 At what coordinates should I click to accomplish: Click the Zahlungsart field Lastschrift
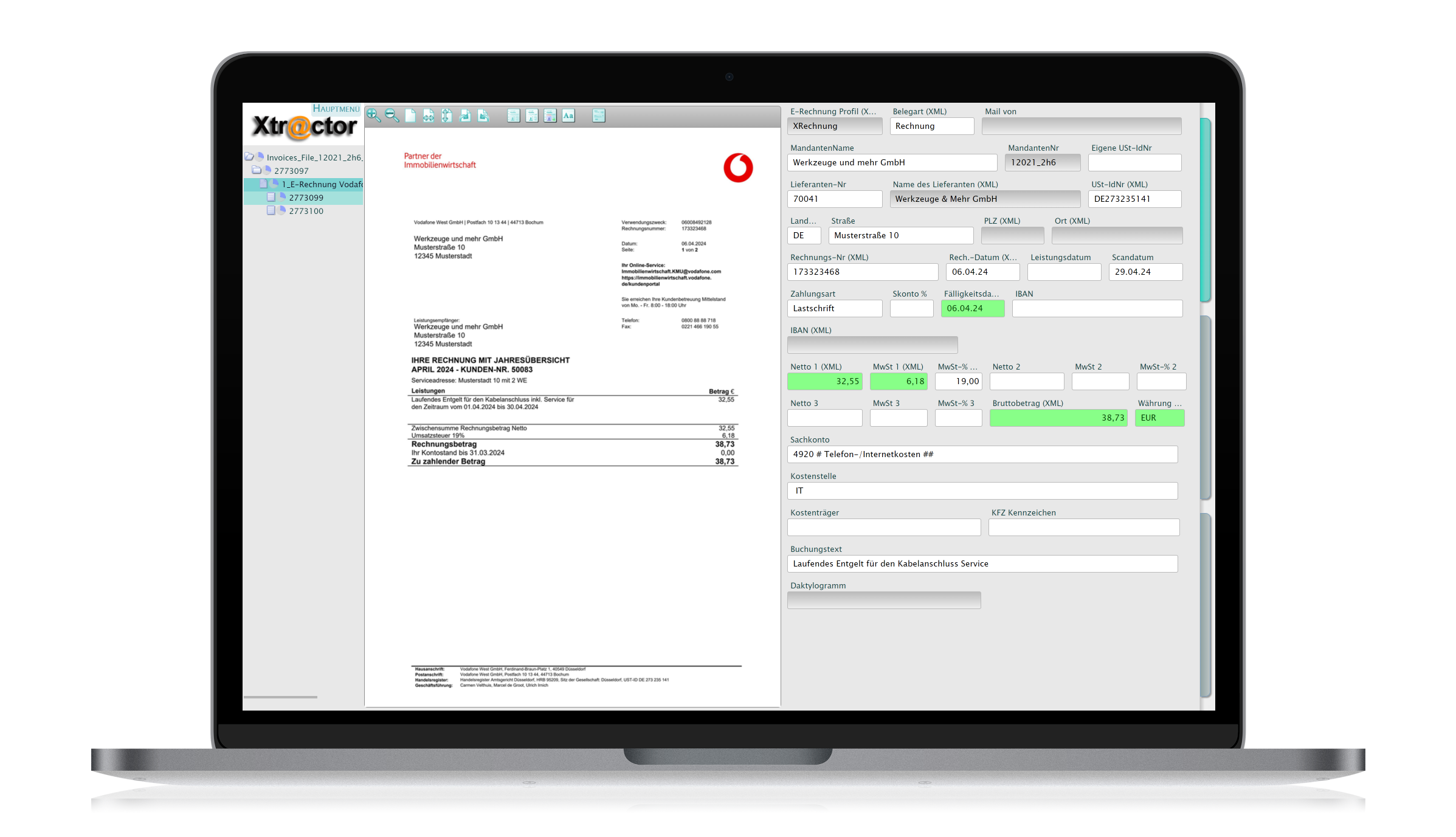[835, 308]
